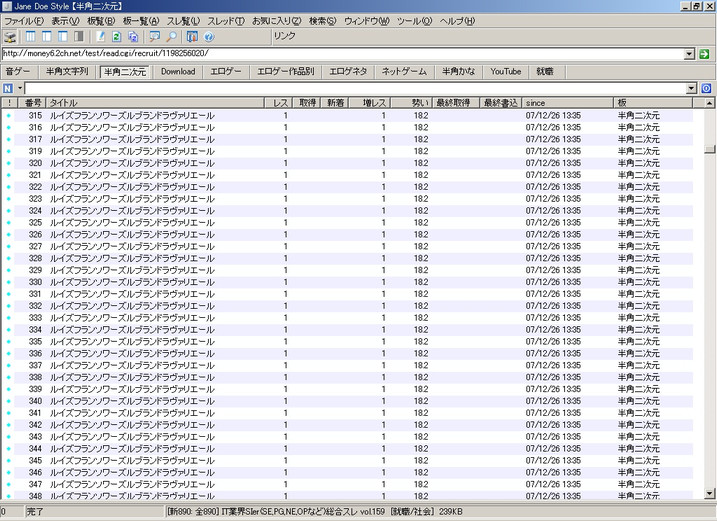Screen dimensions: 717x521
Task: Open the ツール menu
Action: pos(414,21)
